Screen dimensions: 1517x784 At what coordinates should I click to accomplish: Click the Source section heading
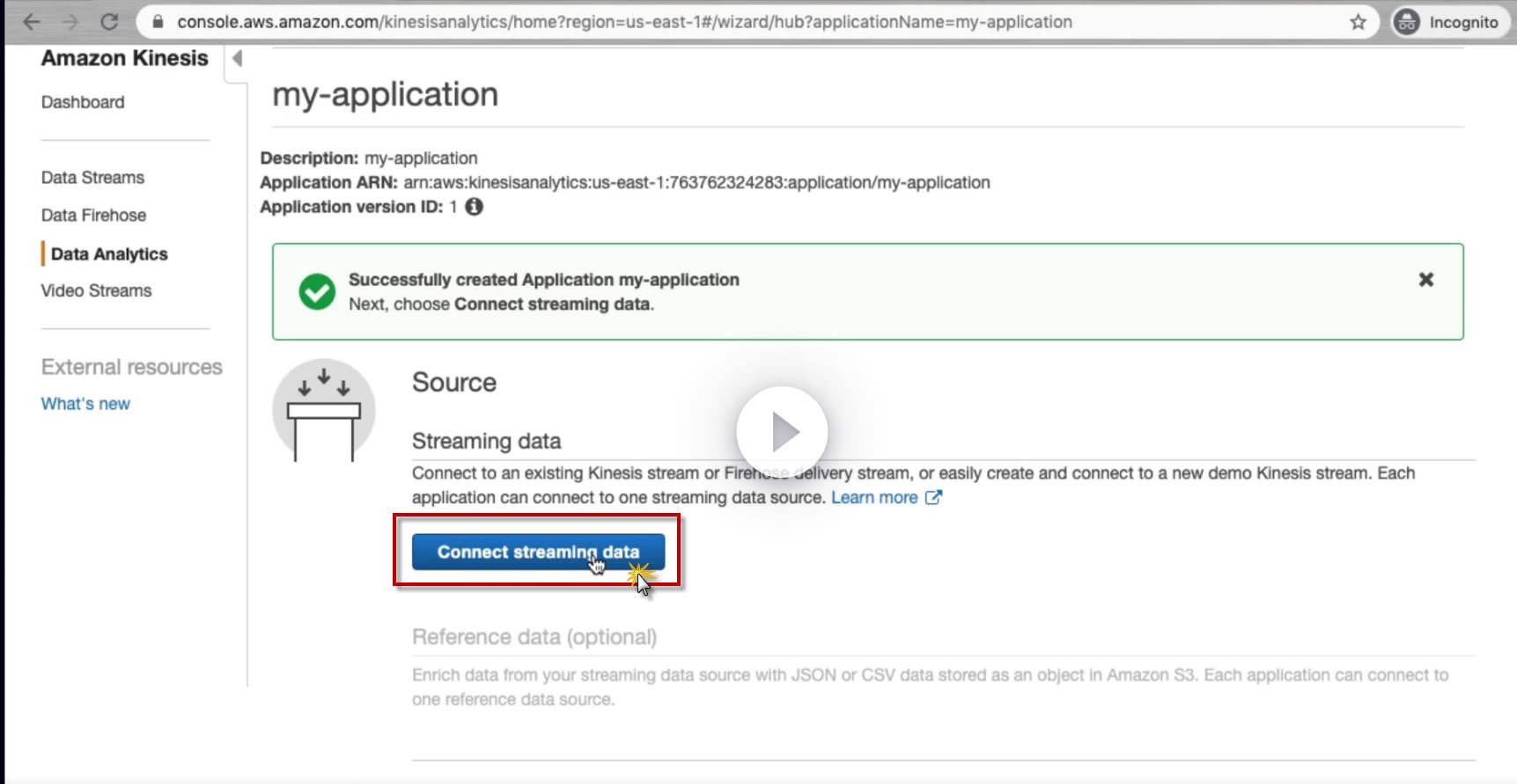pos(454,382)
